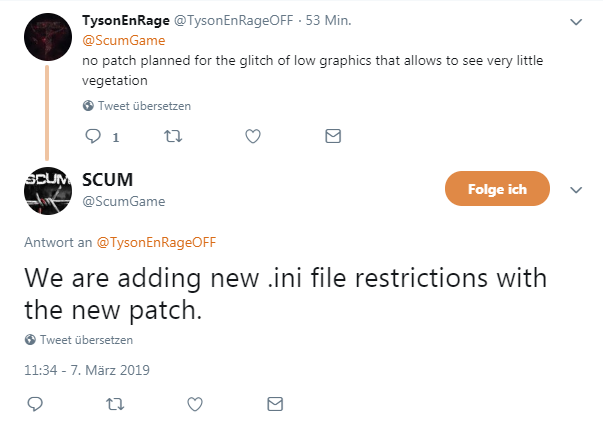View TysonEnRage's profile picture
Viewport: 603px width, 438px height.
click(x=44, y=36)
